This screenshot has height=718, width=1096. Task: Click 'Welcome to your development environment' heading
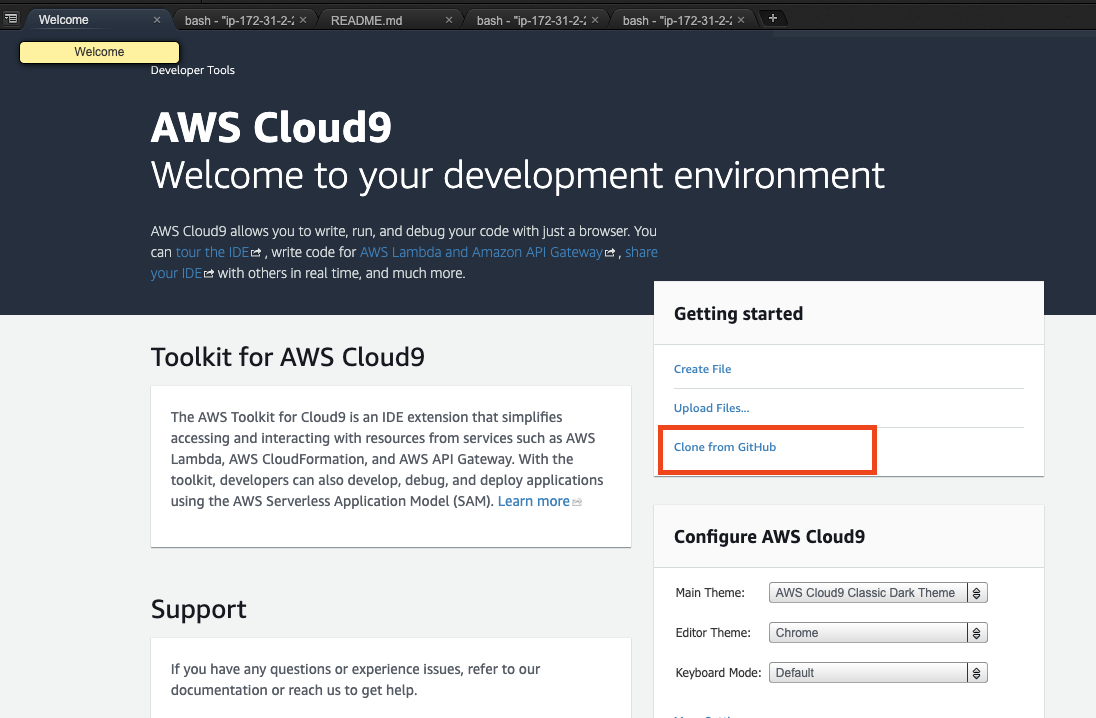tap(517, 175)
